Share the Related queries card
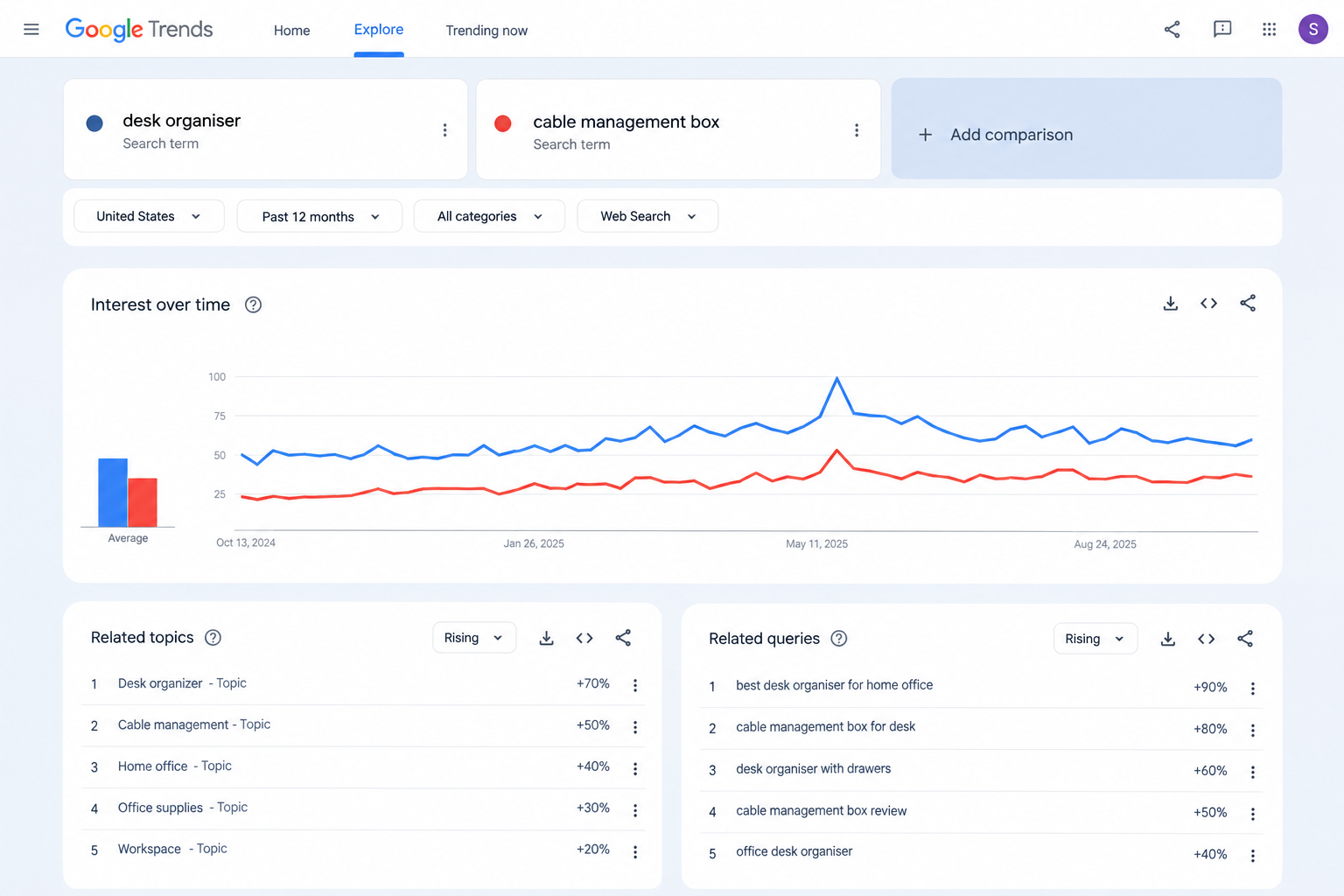This screenshot has height=896, width=1344. (1245, 639)
